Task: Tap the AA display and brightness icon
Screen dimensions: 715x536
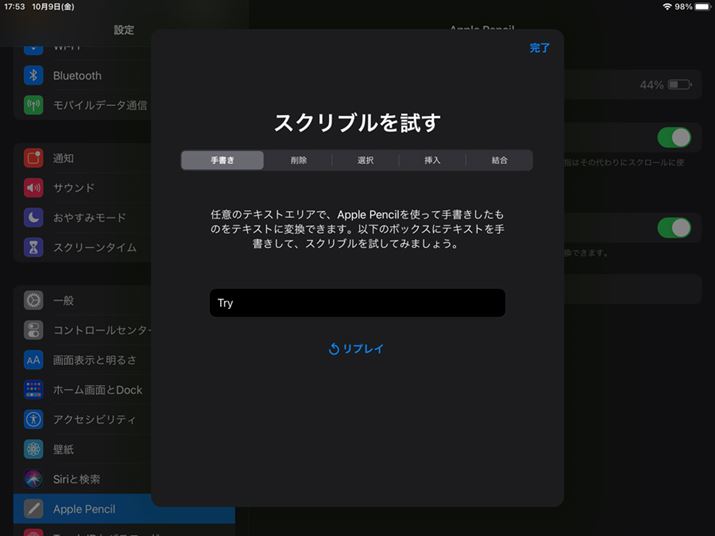Action: pos(33,360)
